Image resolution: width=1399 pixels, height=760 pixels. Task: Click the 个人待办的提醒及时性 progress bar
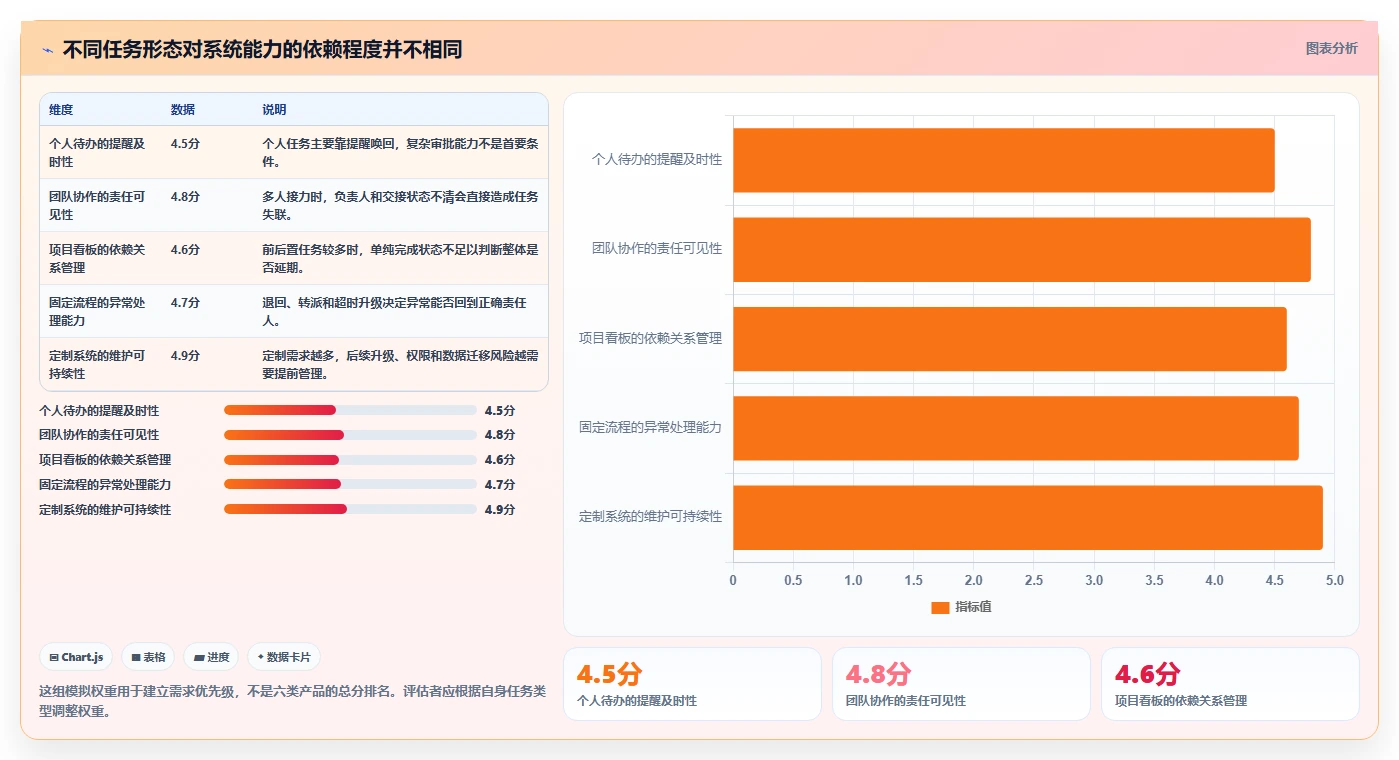pyautogui.click(x=350, y=410)
